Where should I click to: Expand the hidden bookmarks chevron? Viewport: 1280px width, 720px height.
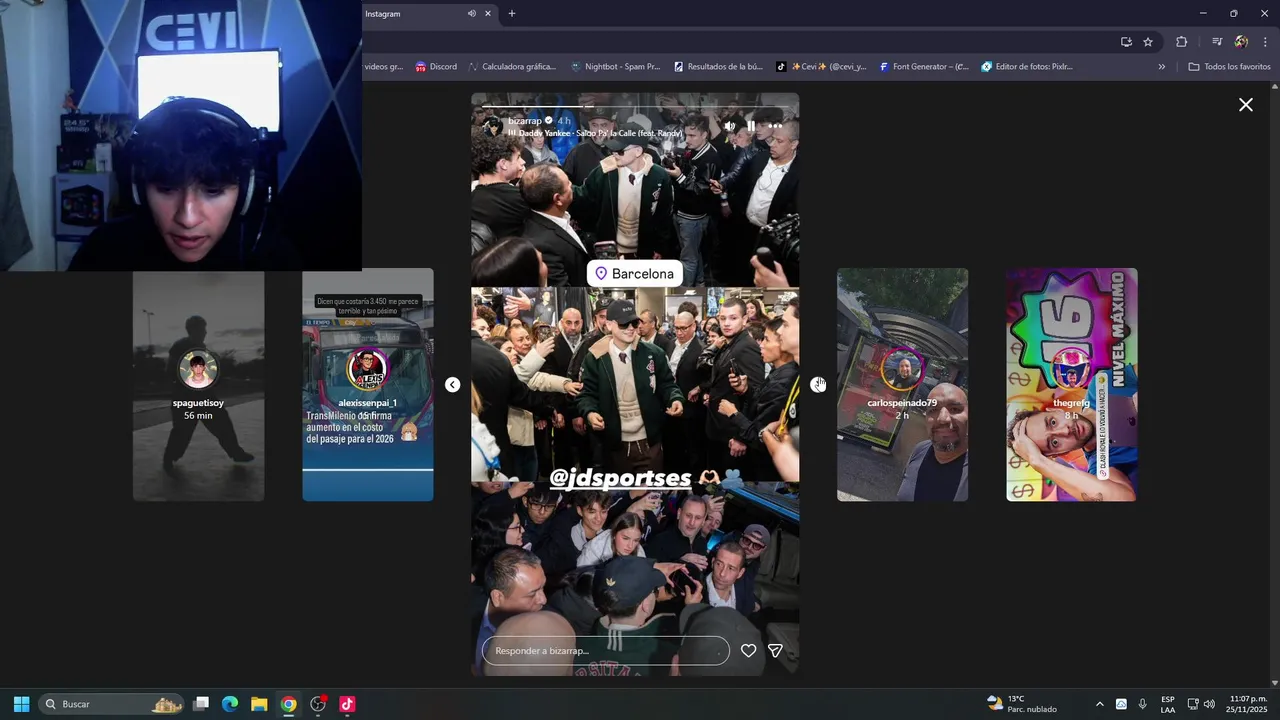1162,67
